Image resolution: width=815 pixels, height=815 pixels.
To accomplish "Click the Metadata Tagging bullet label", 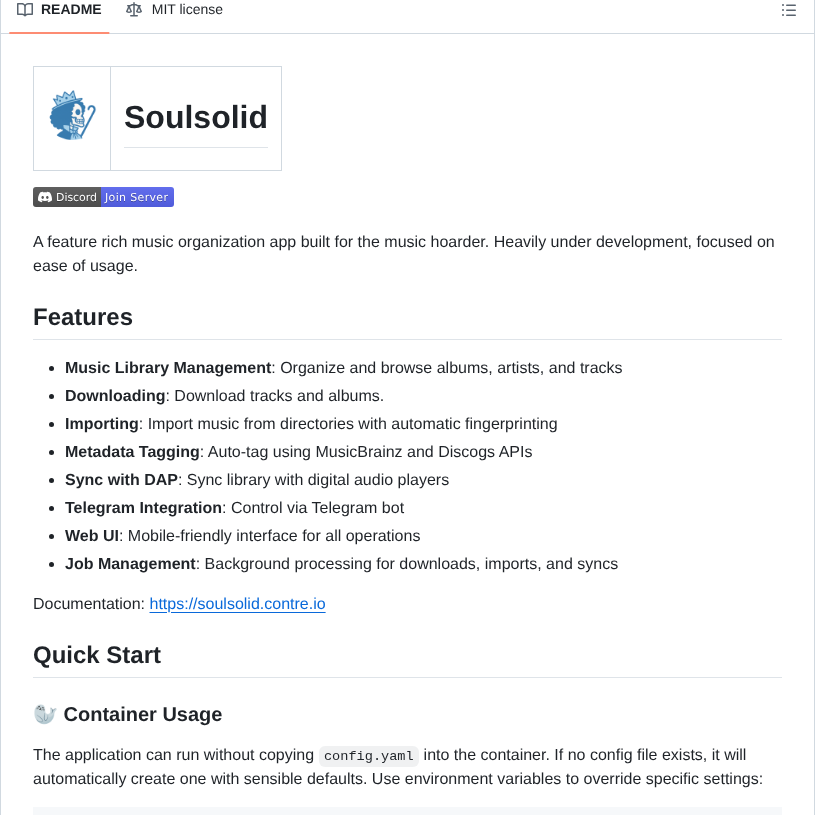I will coord(132,452).
